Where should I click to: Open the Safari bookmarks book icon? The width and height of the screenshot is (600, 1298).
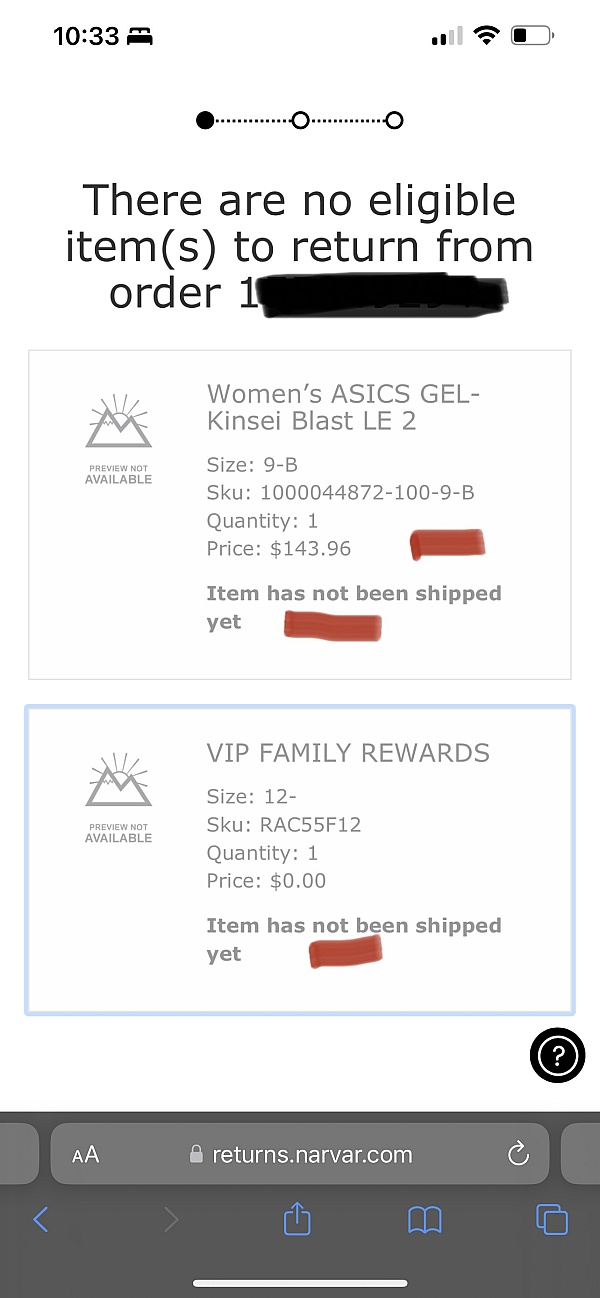tap(425, 1220)
